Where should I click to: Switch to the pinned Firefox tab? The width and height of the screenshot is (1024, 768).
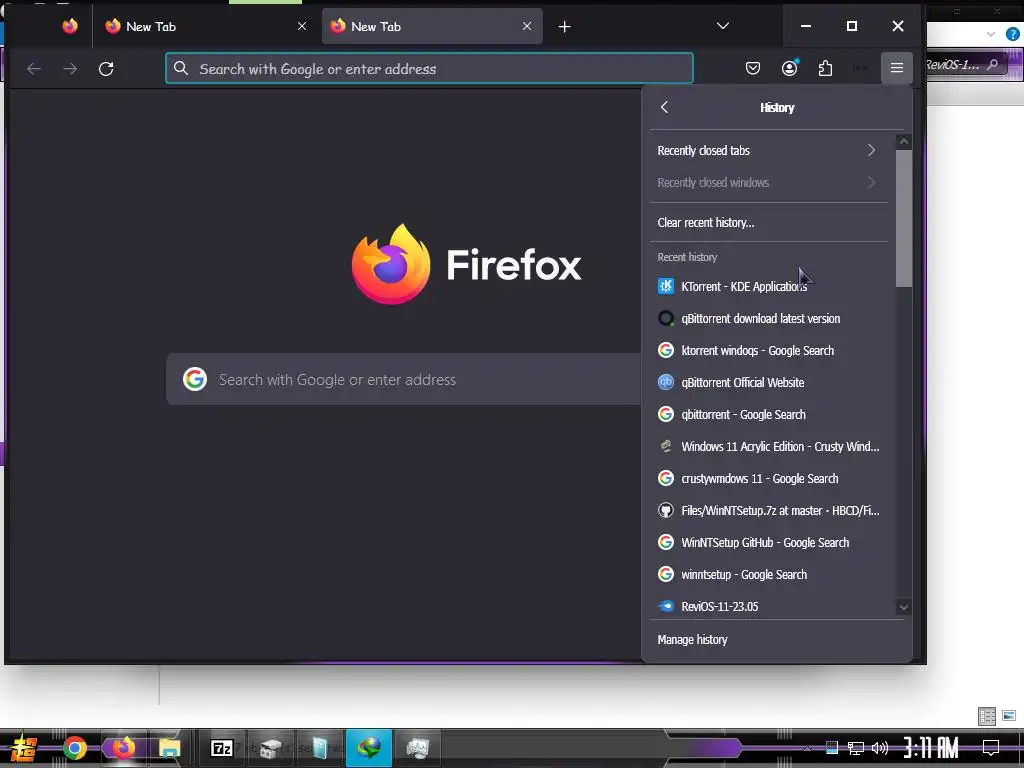(70, 26)
